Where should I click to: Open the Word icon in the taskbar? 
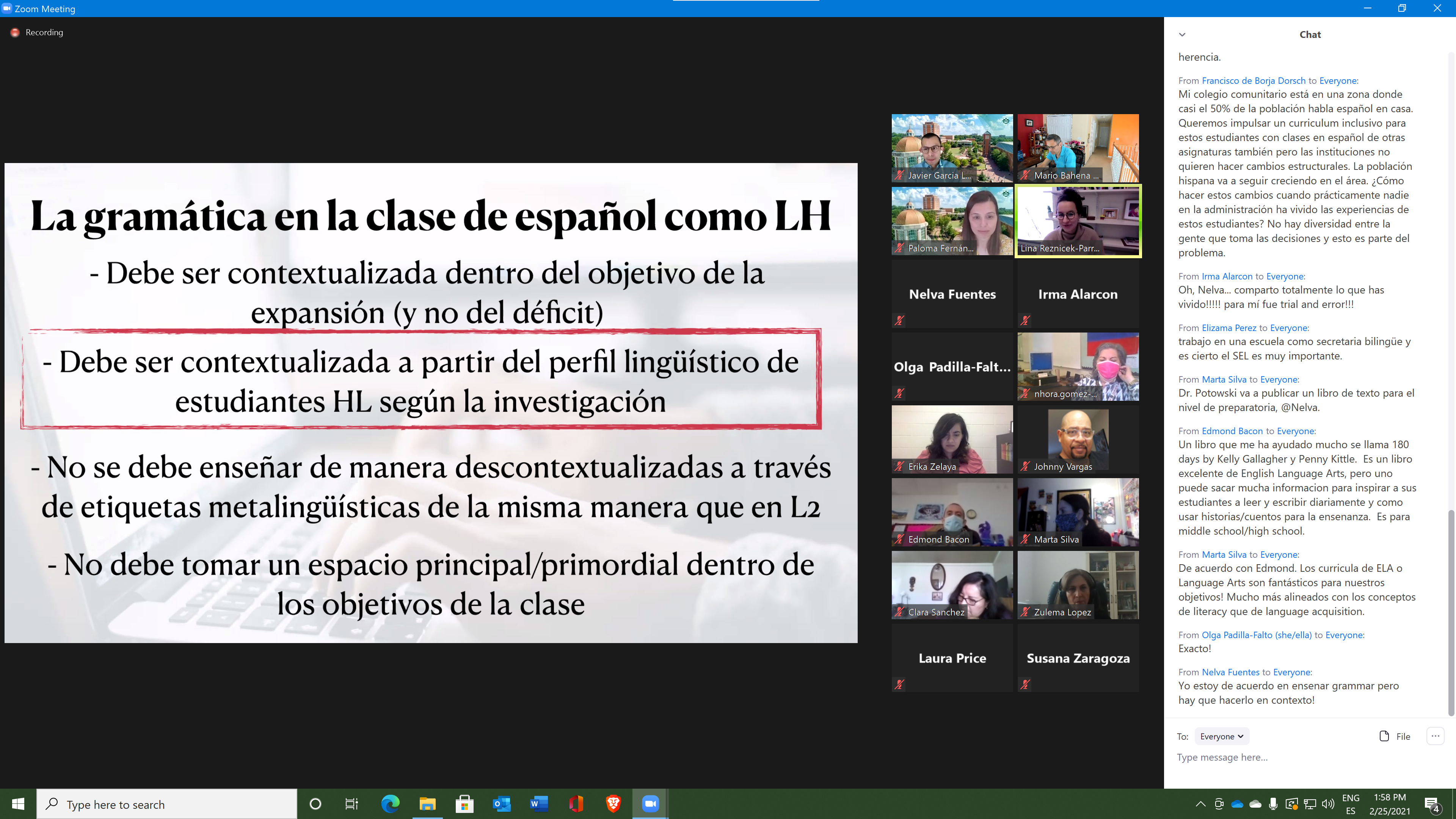539,804
